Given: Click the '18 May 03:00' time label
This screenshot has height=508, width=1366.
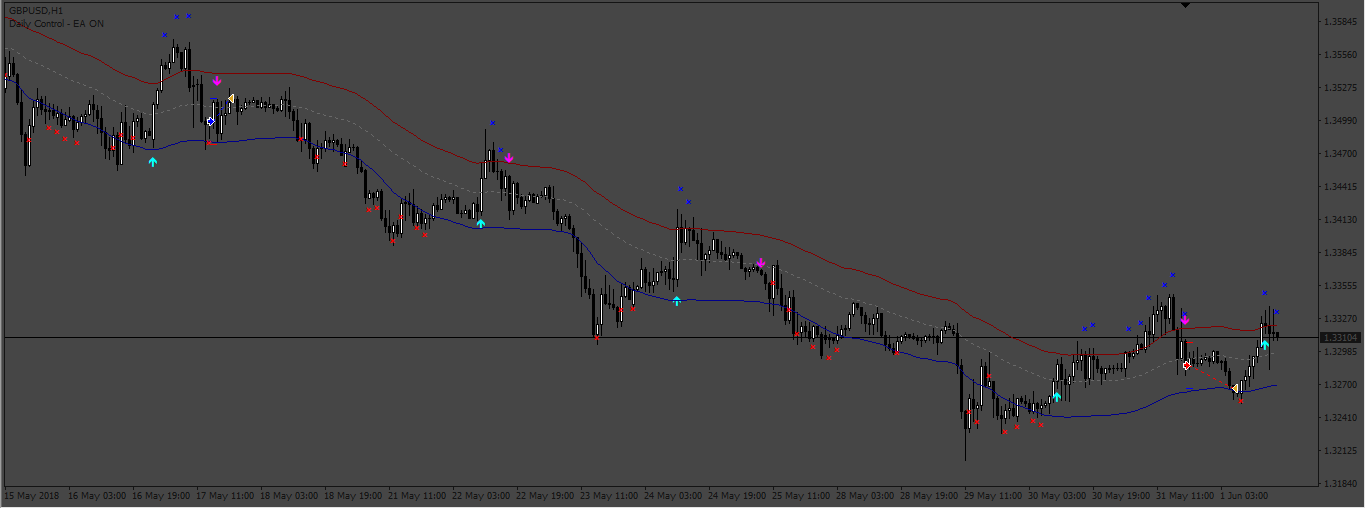Looking at the screenshot, I should [288, 495].
